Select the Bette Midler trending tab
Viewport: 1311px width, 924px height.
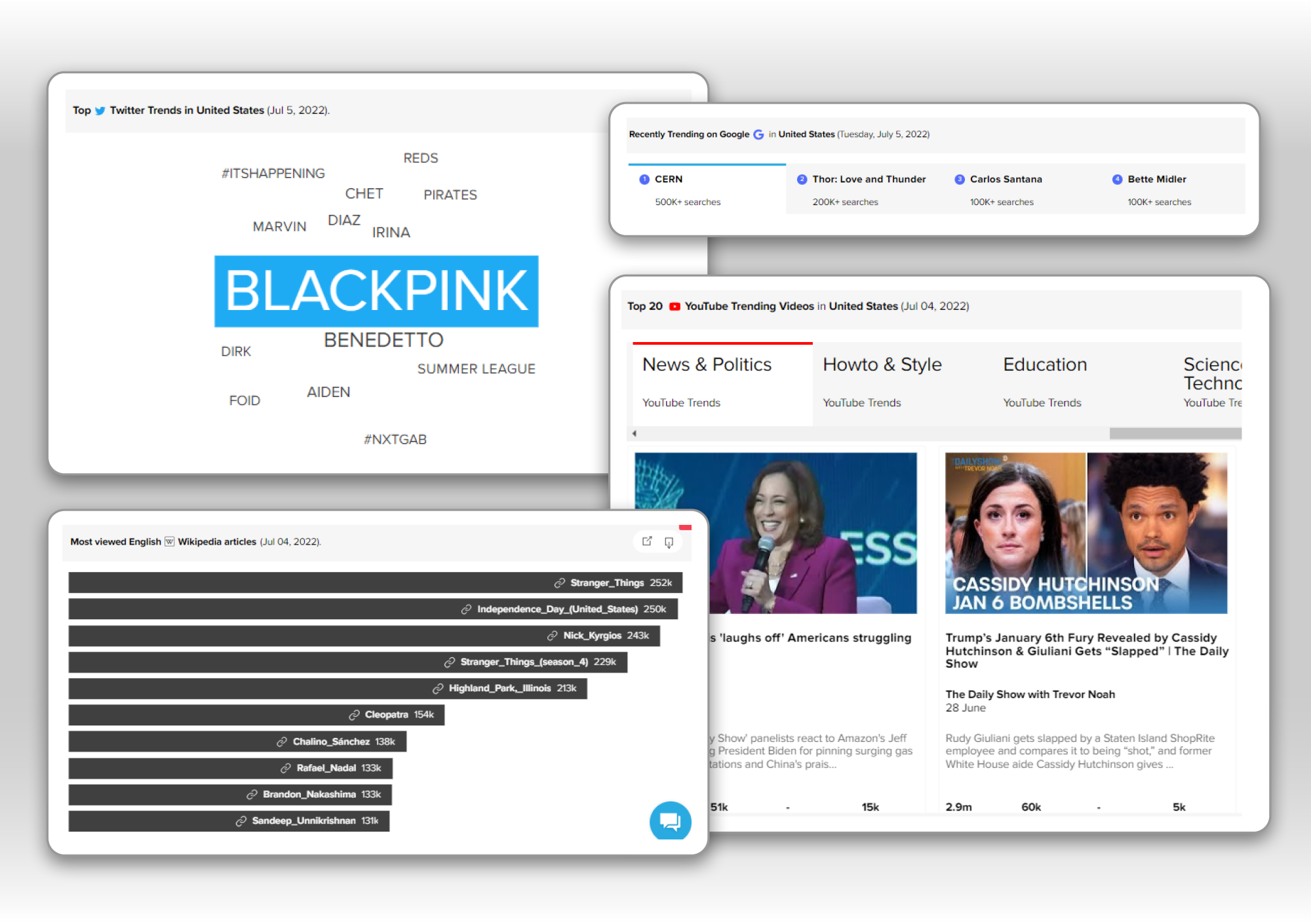1173,189
